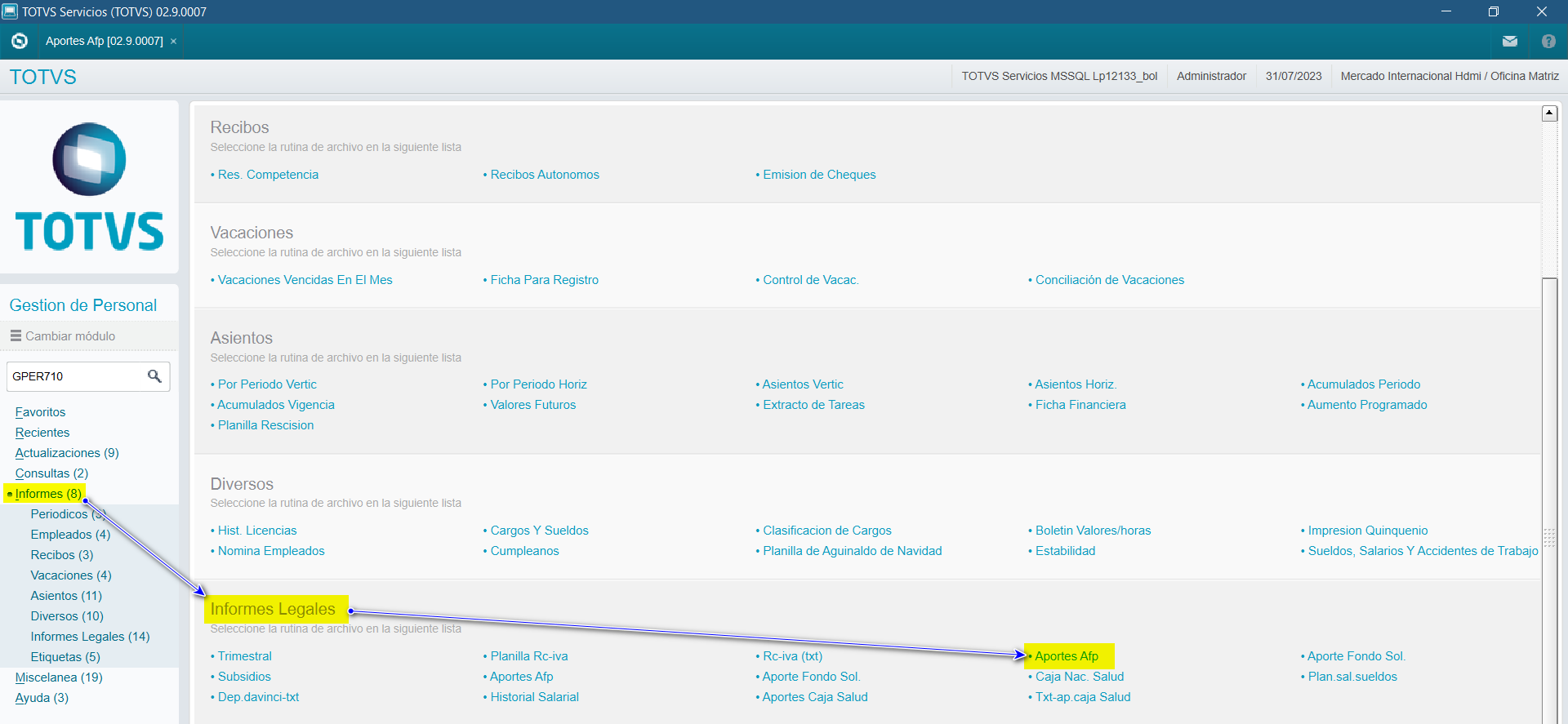The image size is (1568, 724).
Task: Open Dep.davinci-txt report
Action: click(x=258, y=697)
